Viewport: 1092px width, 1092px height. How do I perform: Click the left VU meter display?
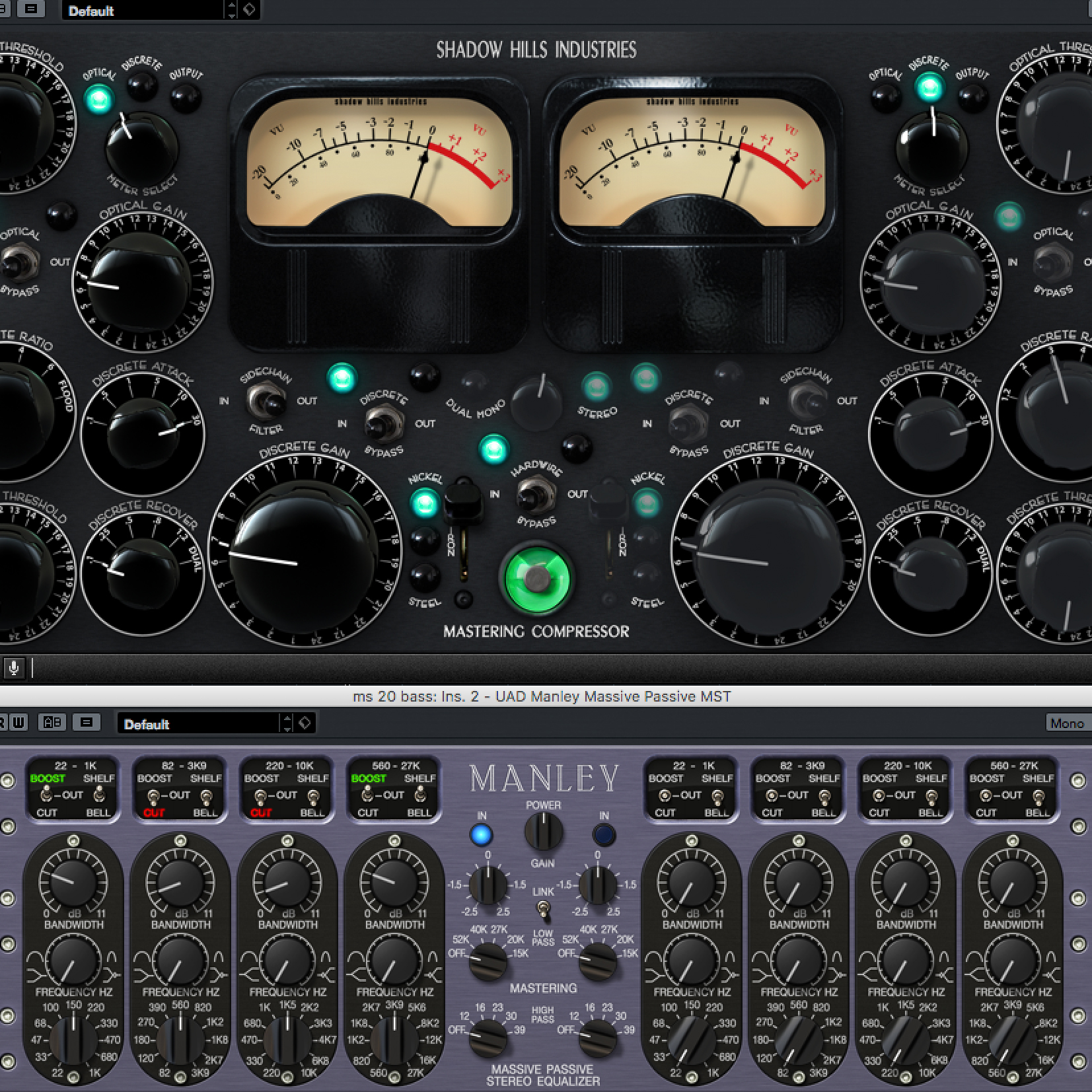tap(380, 162)
